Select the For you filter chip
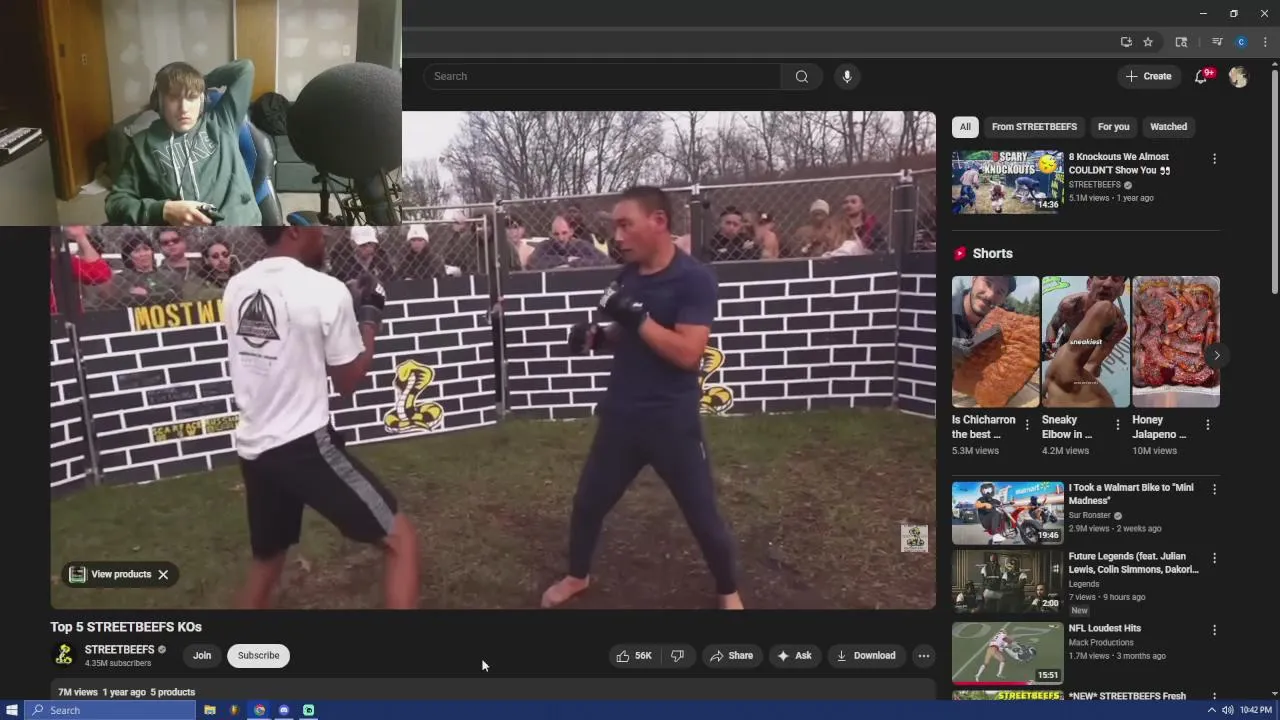The width and height of the screenshot is (1280, 720). tap(1113, 127)
